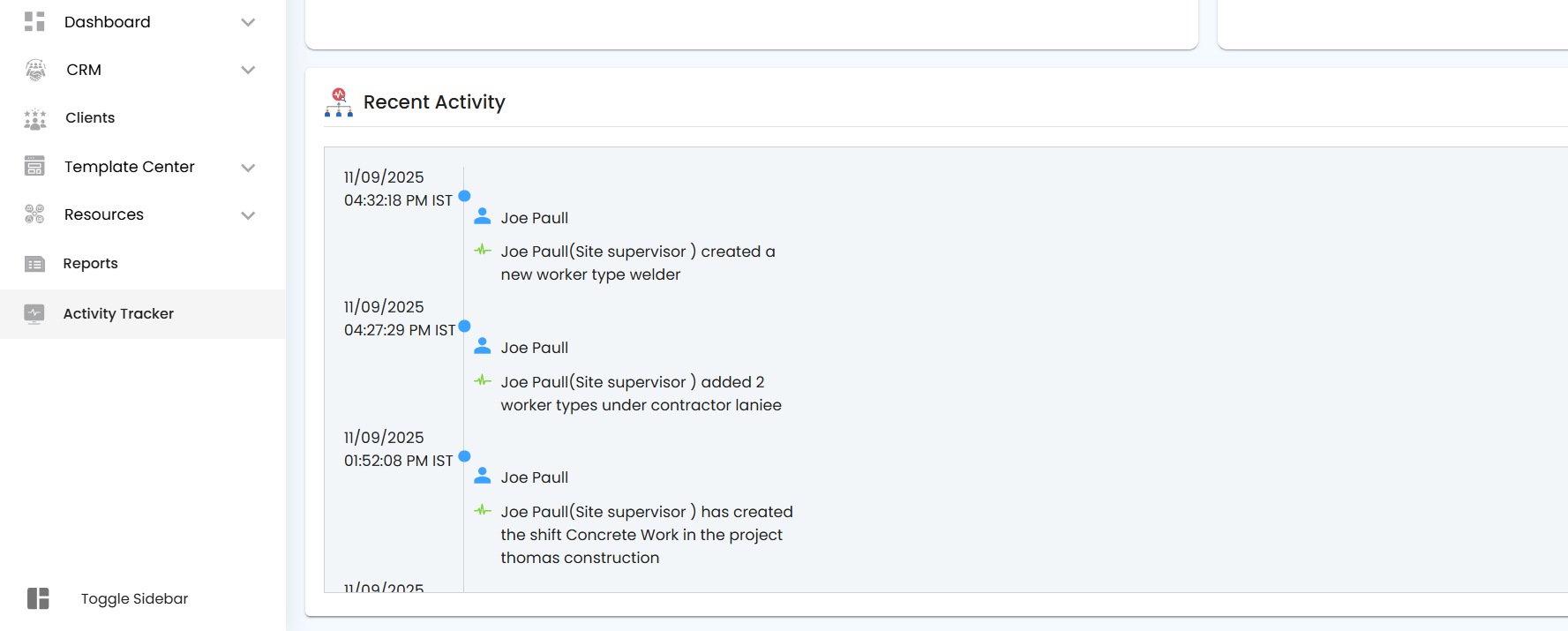Viewport: 1568px width, 631px height.
Task: Click Joe Paull user icon at 04:32:18 PM
Action: click(483, 216)
